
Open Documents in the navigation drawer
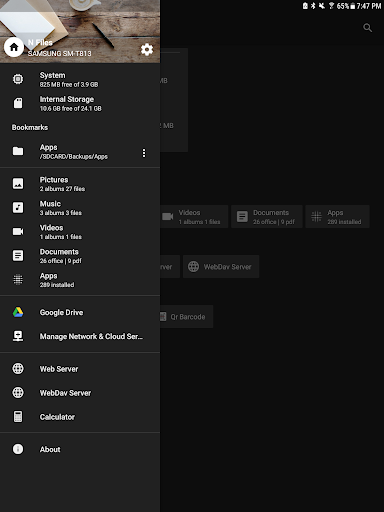(x=80, y=256)
